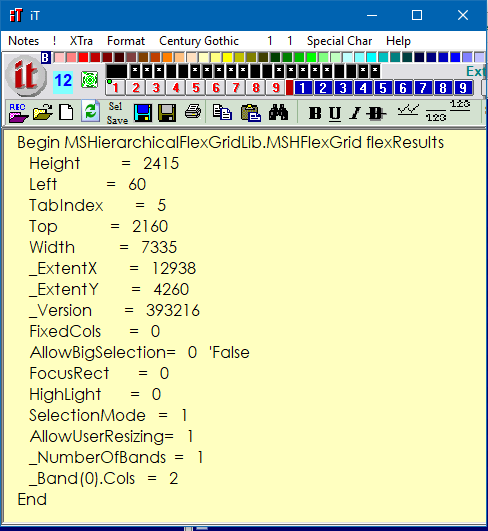This screenshot has height=531, width=488.
Task: Select red note slot 9
Action: [275, 88]
